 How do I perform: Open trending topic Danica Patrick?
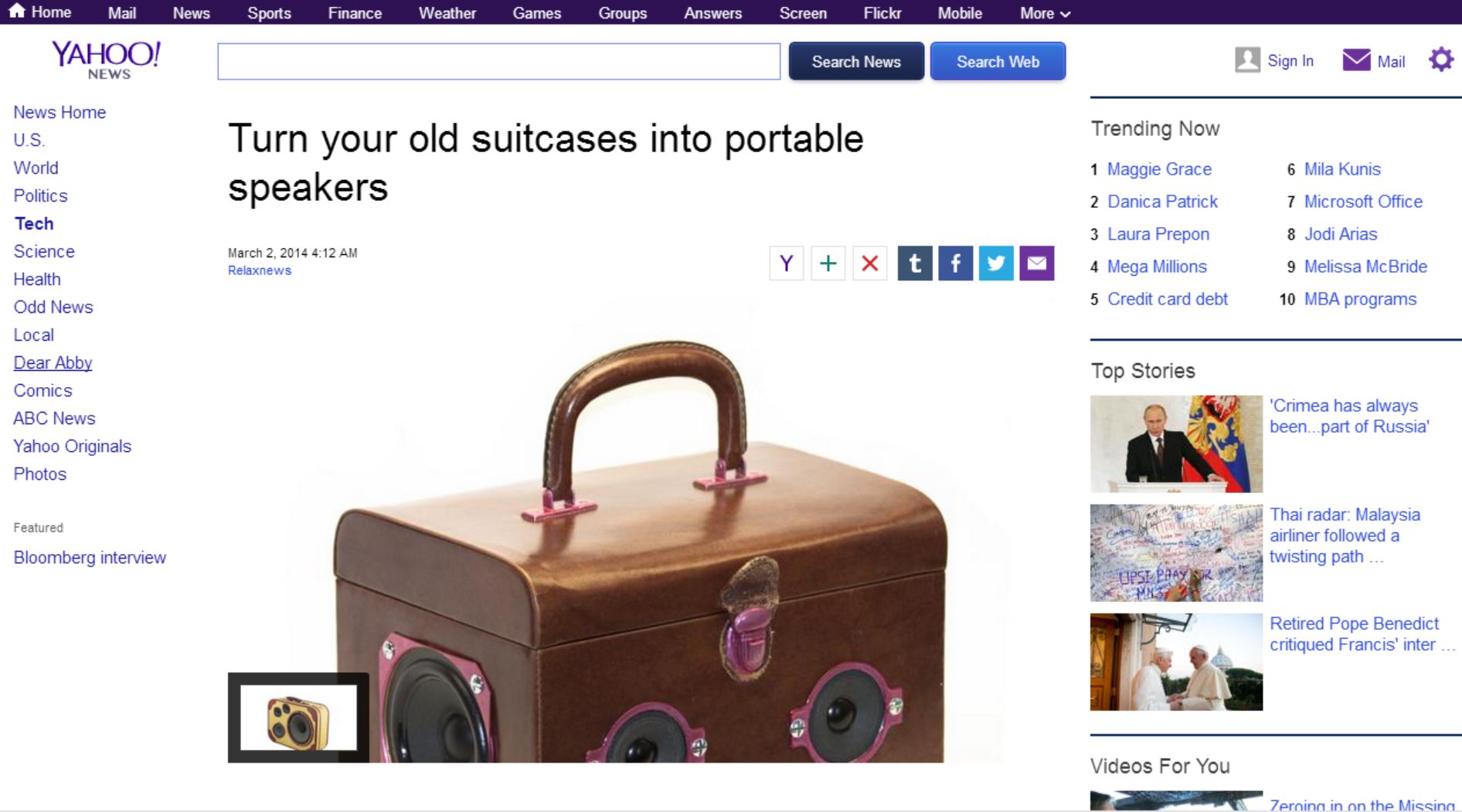click(1162, 202)
